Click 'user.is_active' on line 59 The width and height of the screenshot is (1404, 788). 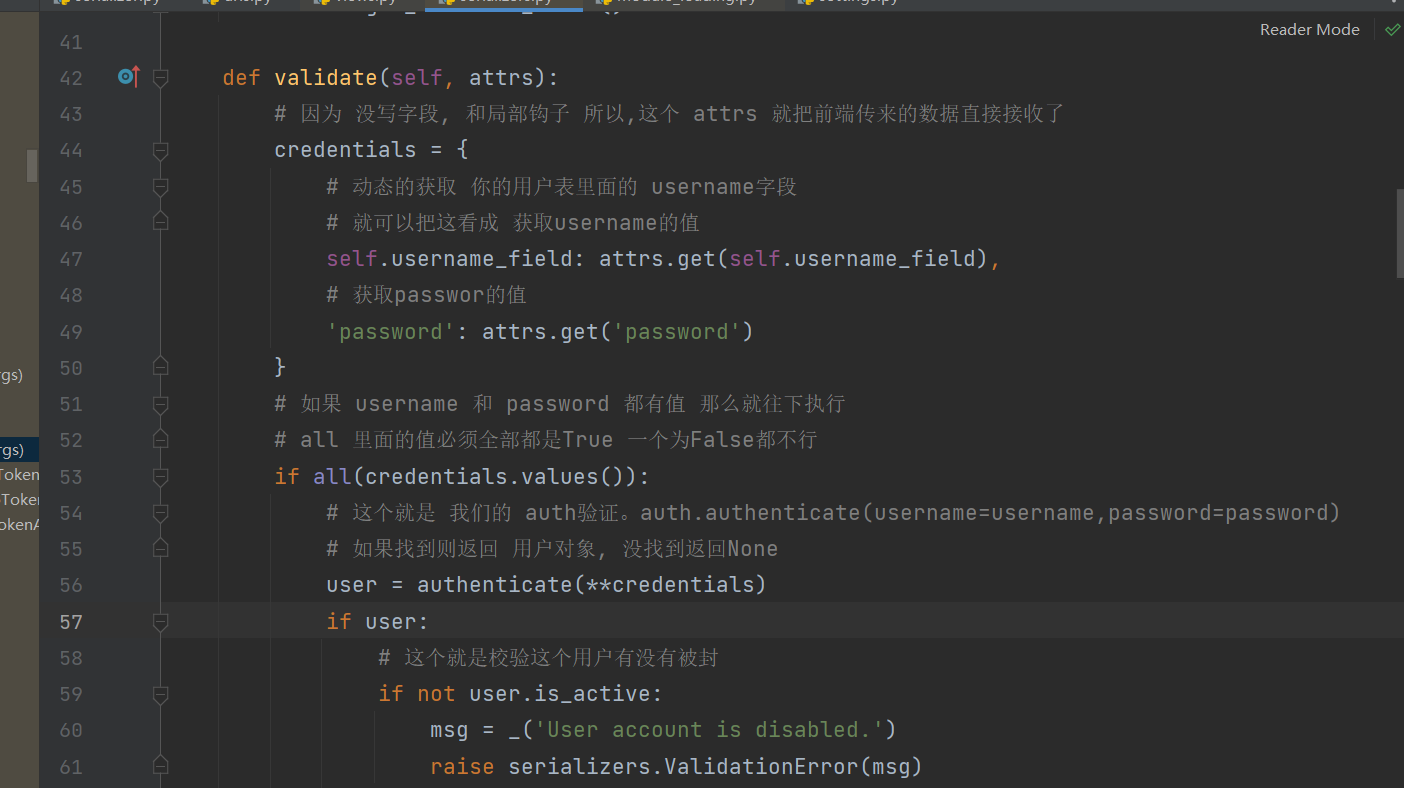(x=561, y=694)
